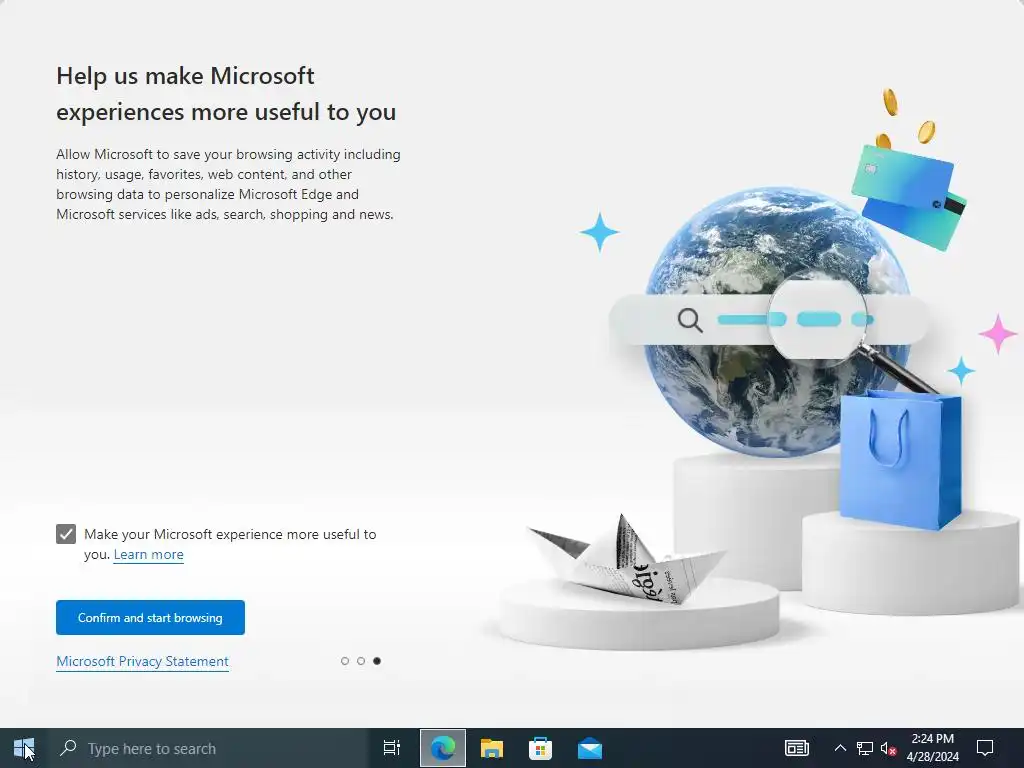Show hidden system tray icons

(840, 748)
